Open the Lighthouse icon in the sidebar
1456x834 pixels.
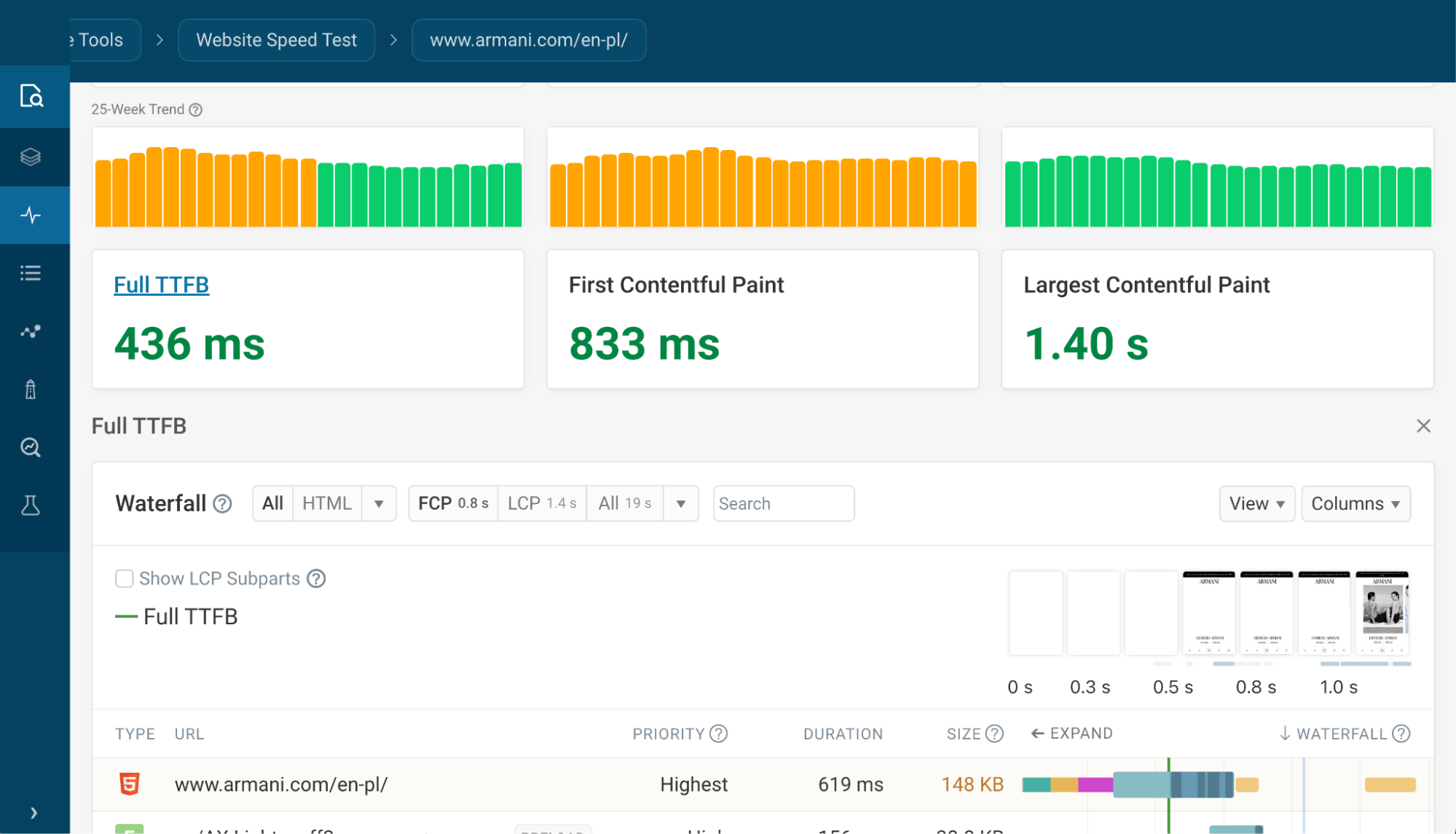coord(31,390)
